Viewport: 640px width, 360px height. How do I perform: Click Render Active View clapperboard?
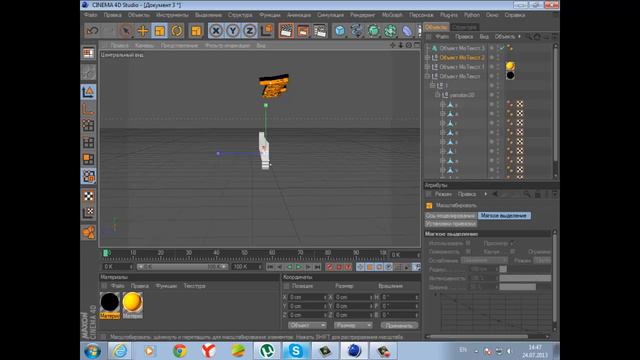click(x=286, y=31)
